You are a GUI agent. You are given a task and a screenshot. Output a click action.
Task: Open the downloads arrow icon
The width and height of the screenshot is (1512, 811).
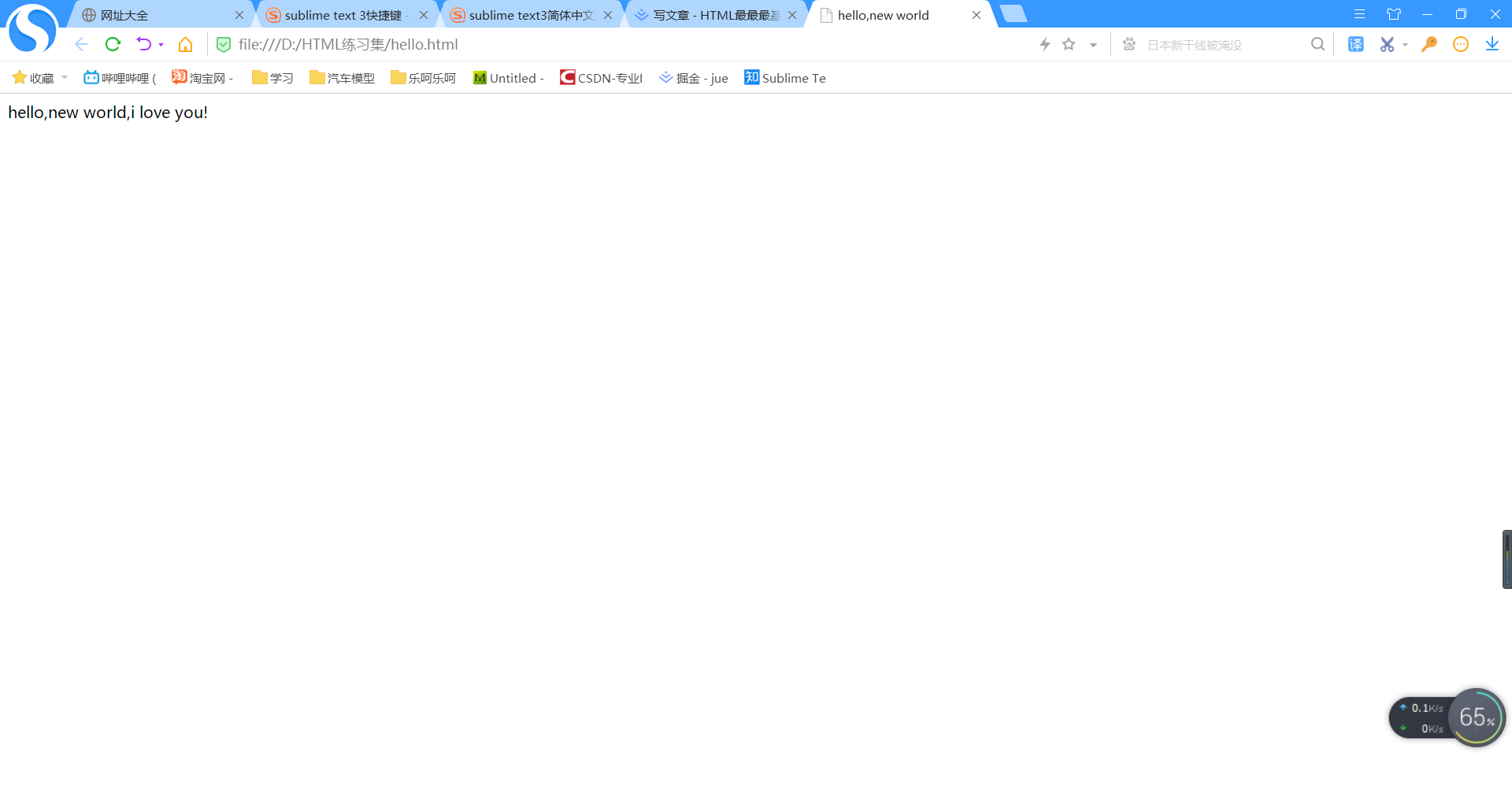[1492, 44]
